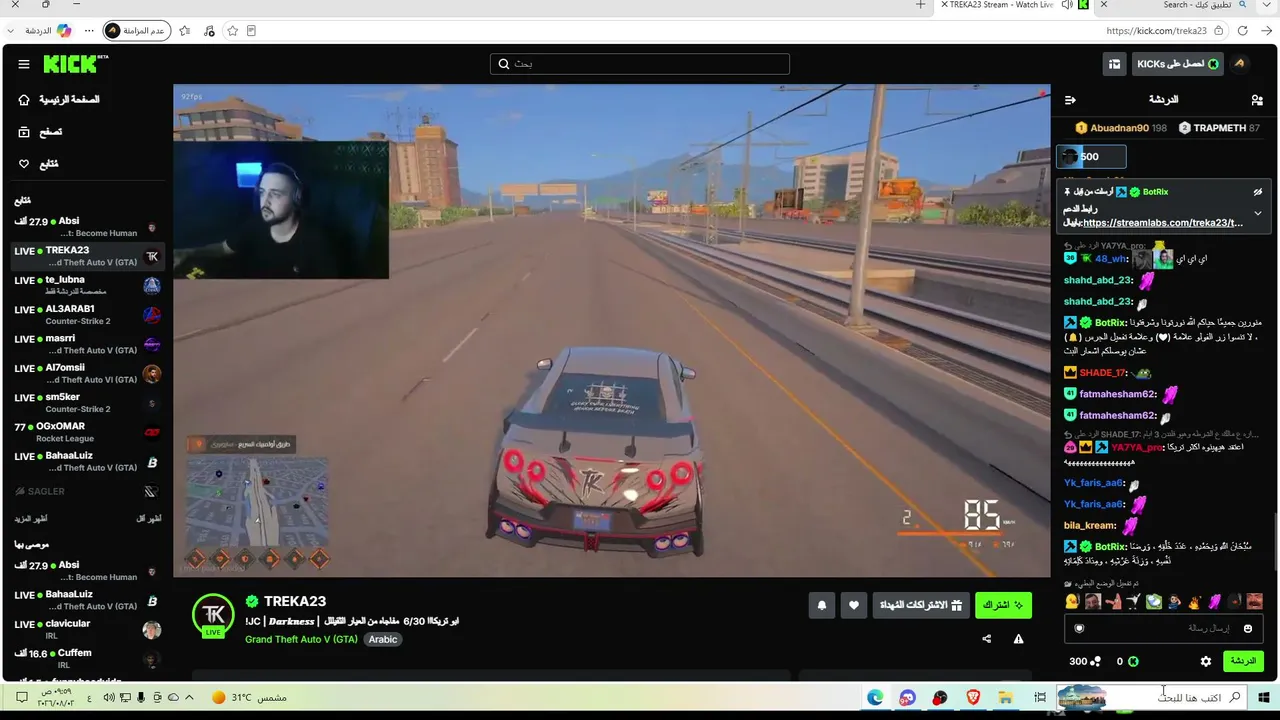Subscribe with the green subscribe button
This screenshot has height=720, width=1280.
pos(1003,605)
